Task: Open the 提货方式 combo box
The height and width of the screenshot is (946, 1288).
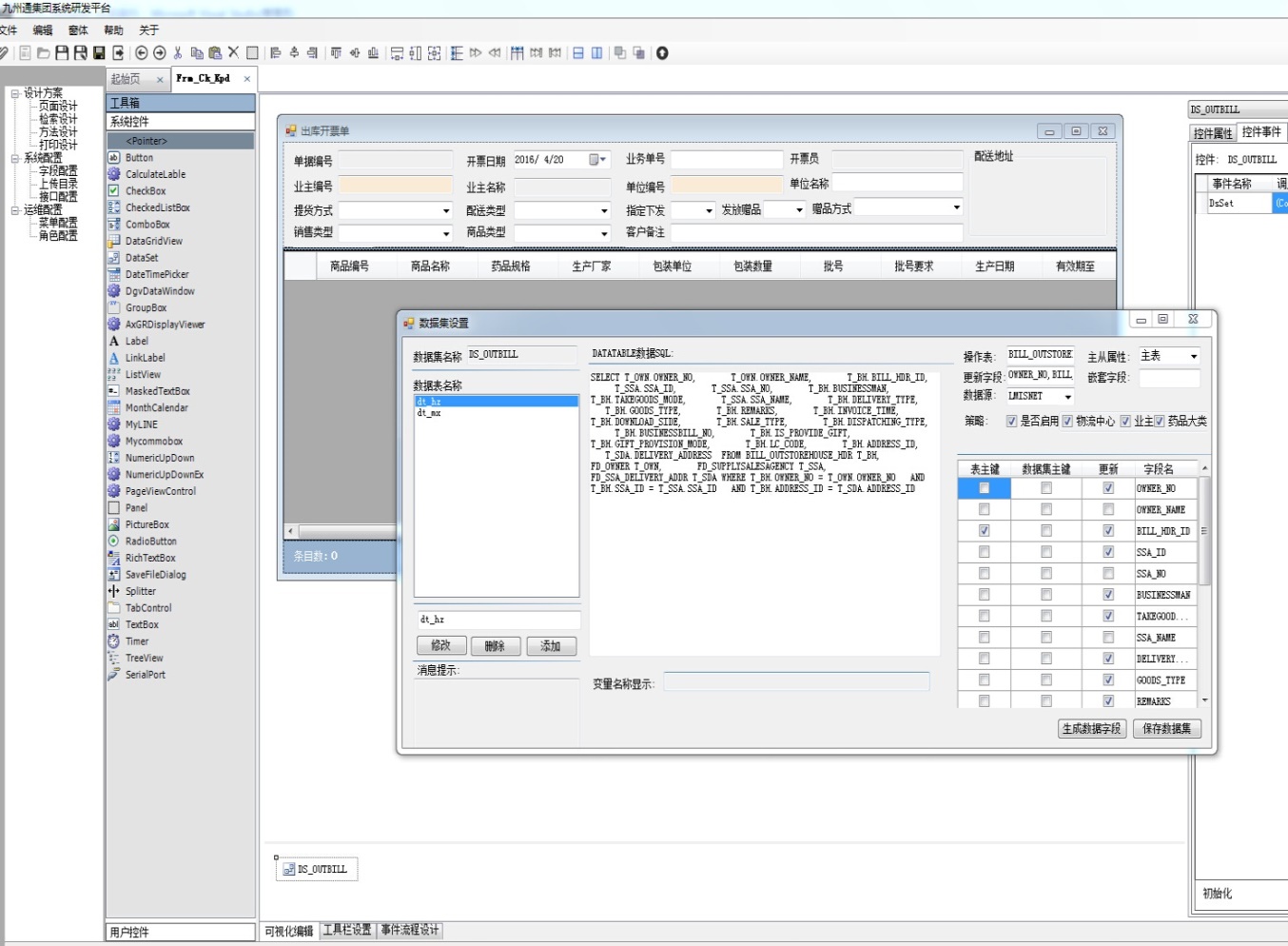Action: pyautogui.click(x=445, y=210)
